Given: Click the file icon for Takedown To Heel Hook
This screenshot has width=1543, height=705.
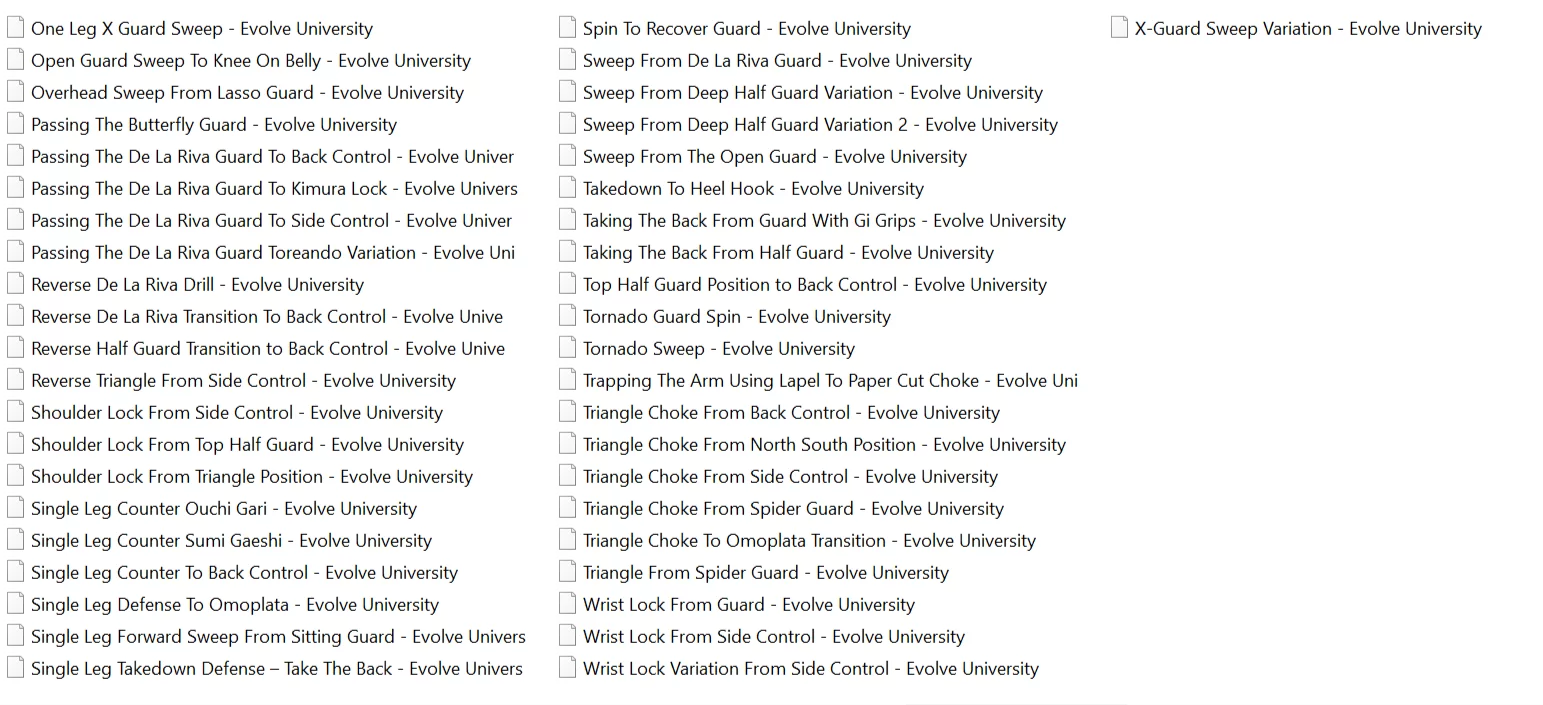Looking at the screenshot, I should (567, 188).
